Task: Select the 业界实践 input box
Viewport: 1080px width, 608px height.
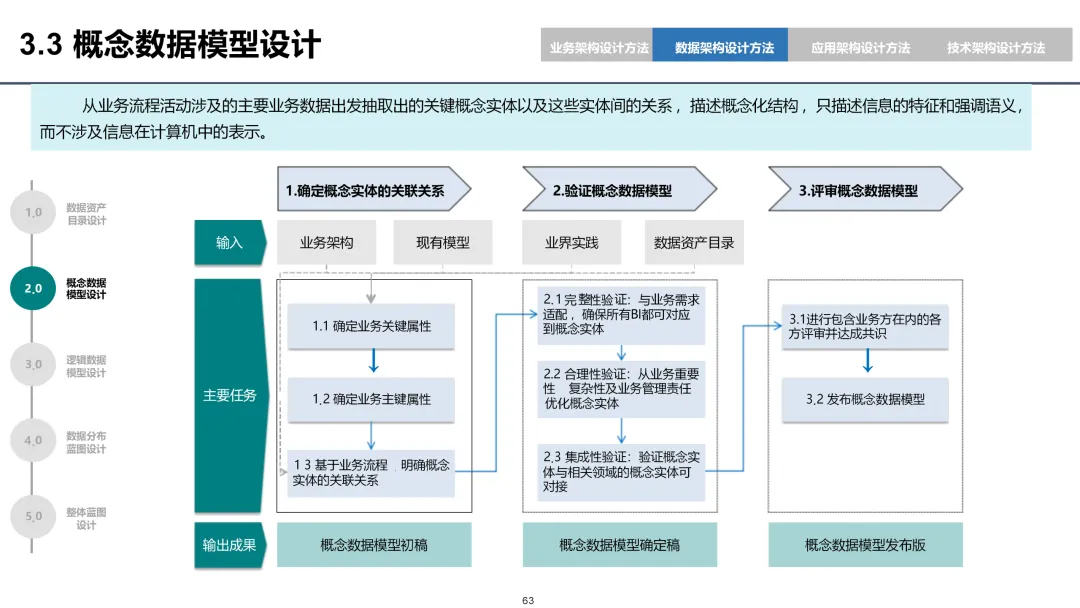Action: click(x=572, y=242)
